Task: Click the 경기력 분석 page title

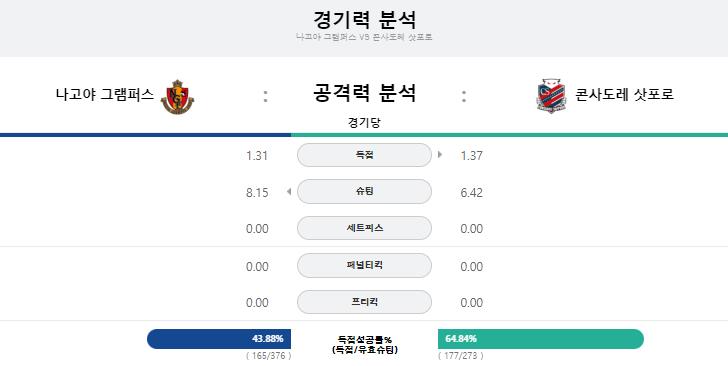Action: click(364, 20)
